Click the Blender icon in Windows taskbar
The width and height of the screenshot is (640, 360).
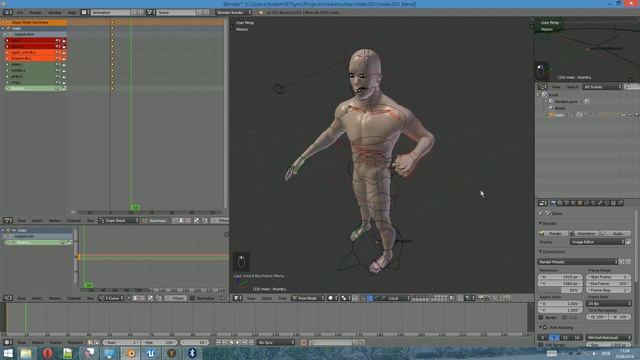[x=131, y=353]
